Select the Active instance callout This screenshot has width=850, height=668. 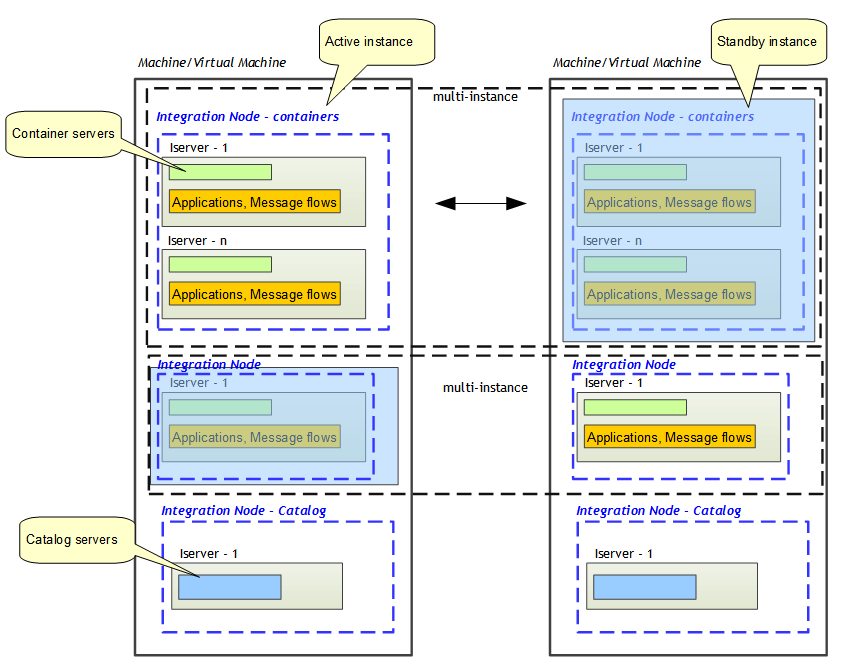pos(376,41)
